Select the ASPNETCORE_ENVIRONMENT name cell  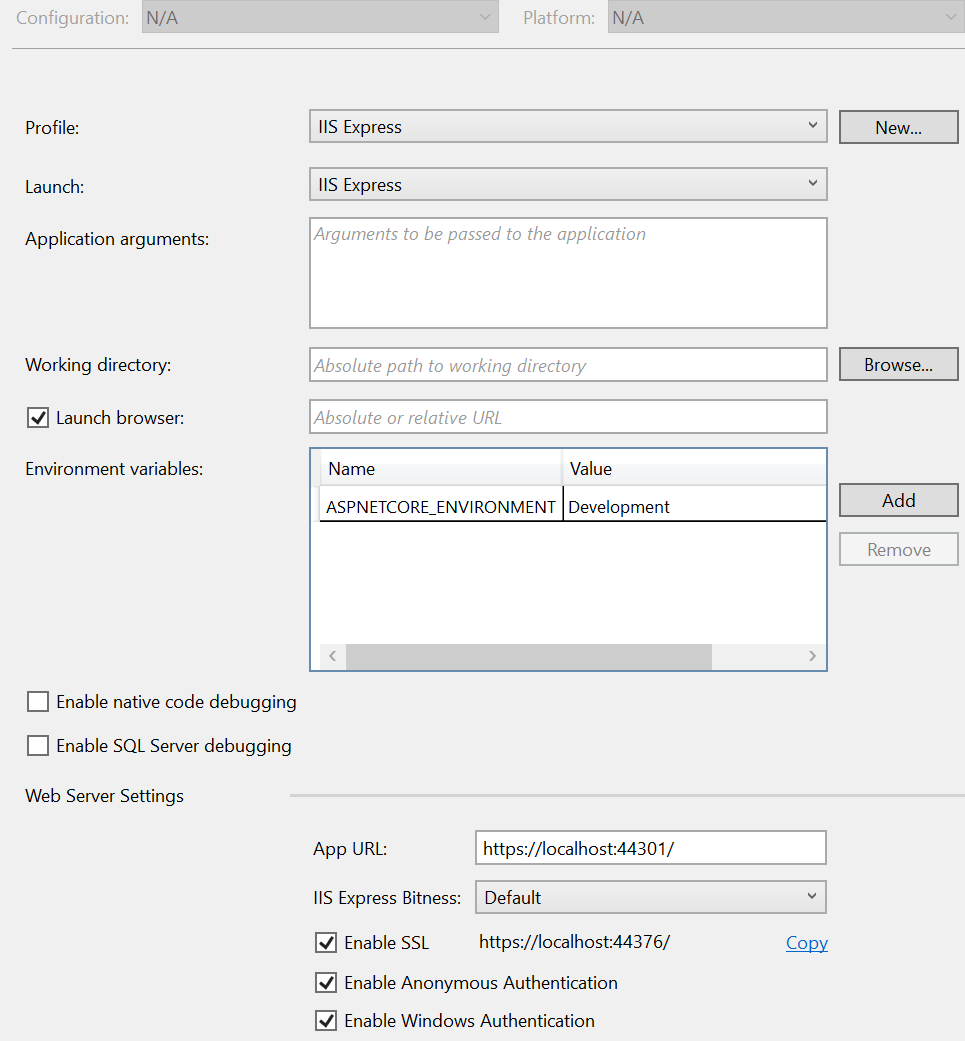441,507
